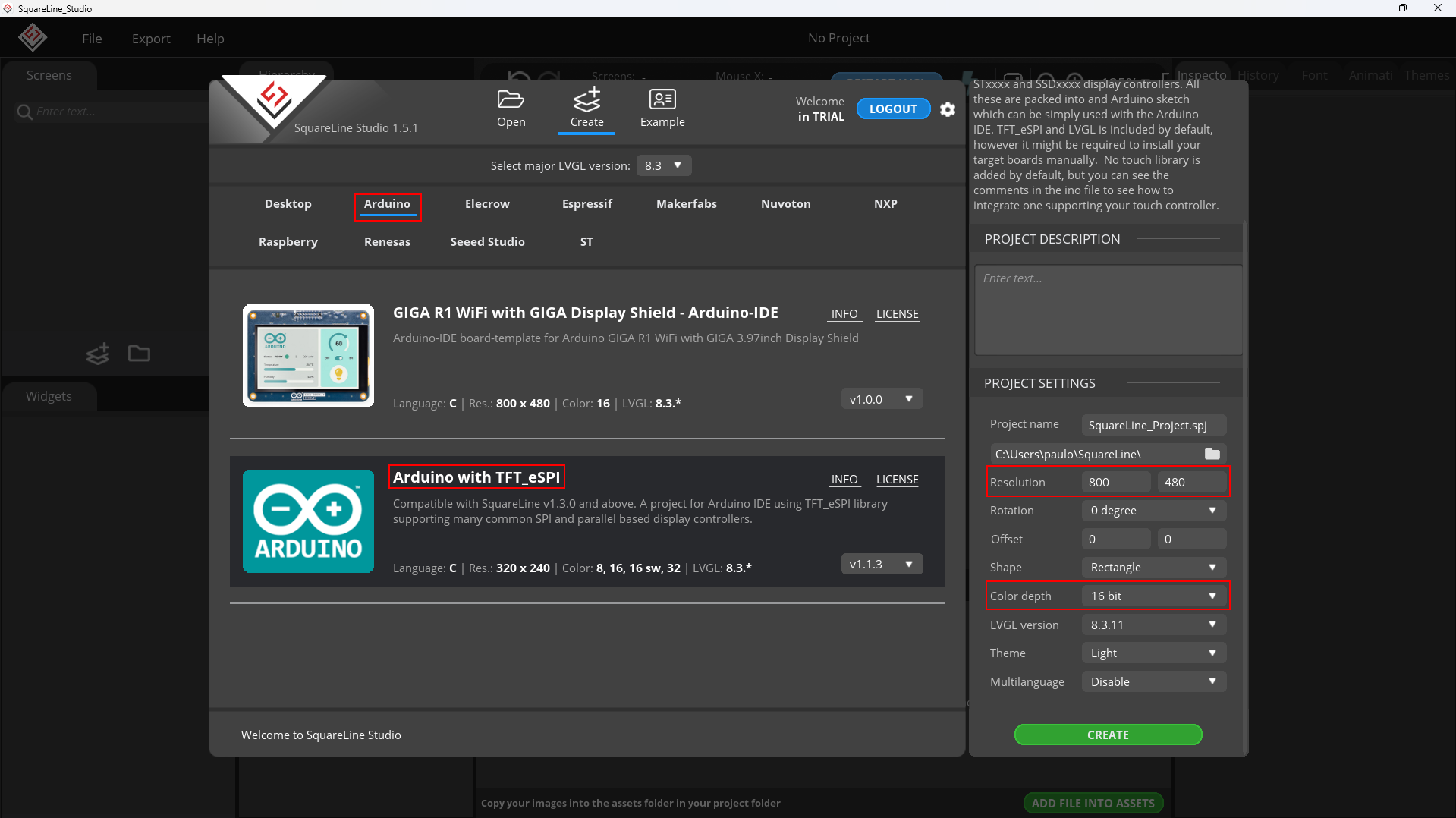
Task: Click the first Offset value field
Action: coord(1115,539)
